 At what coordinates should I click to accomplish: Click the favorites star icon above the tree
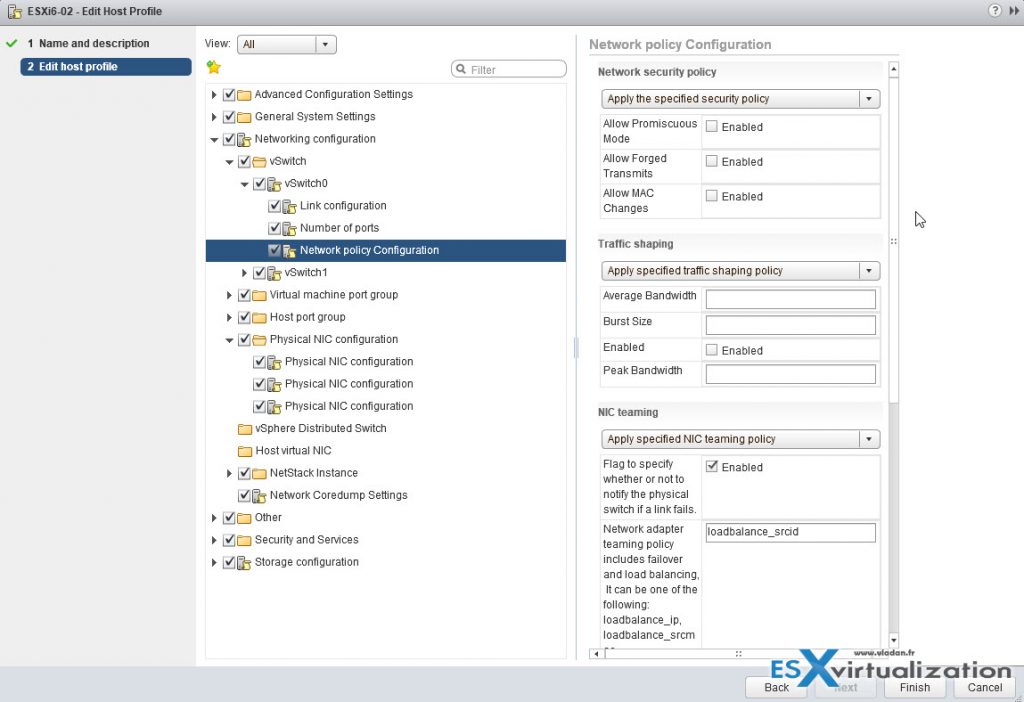213,68
